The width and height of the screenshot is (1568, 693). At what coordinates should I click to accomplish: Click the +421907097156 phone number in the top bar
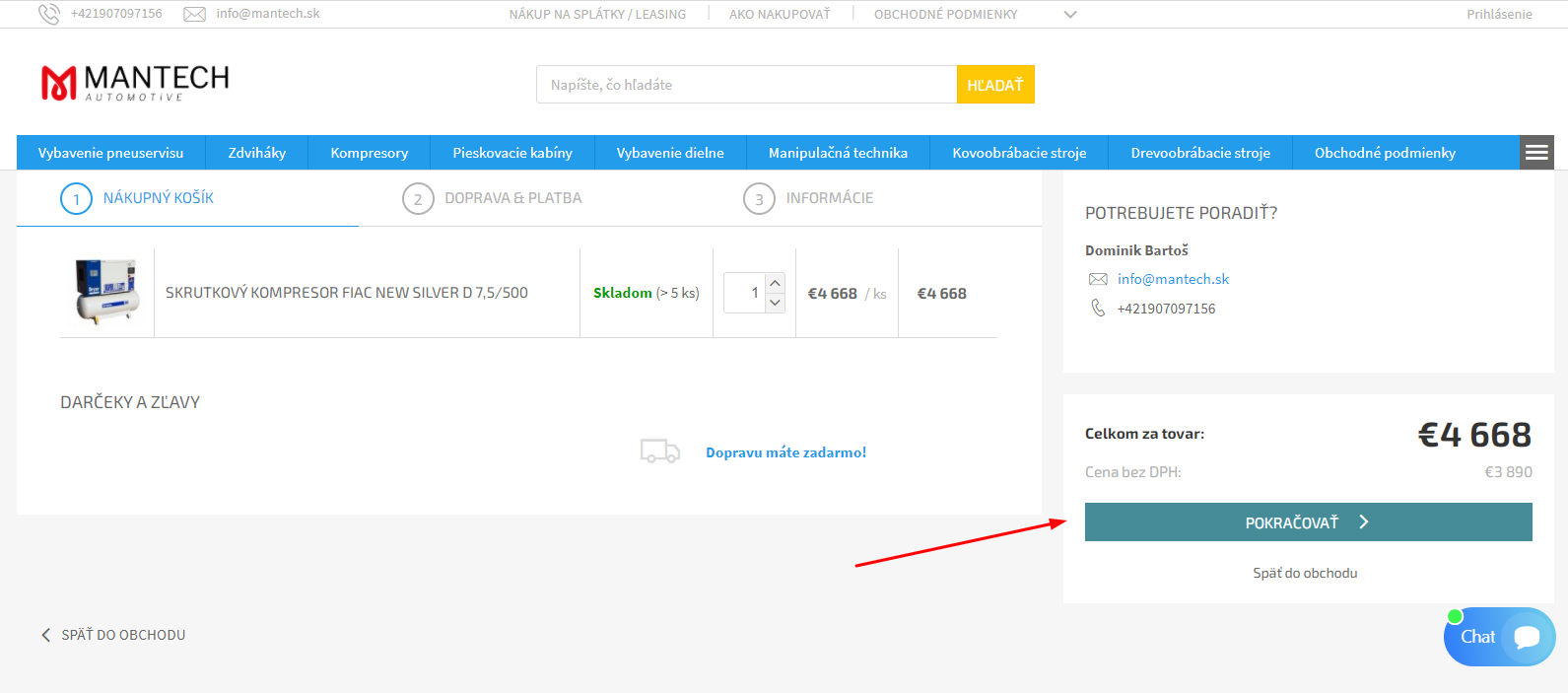pyautogui.click(x=116, y=14)
